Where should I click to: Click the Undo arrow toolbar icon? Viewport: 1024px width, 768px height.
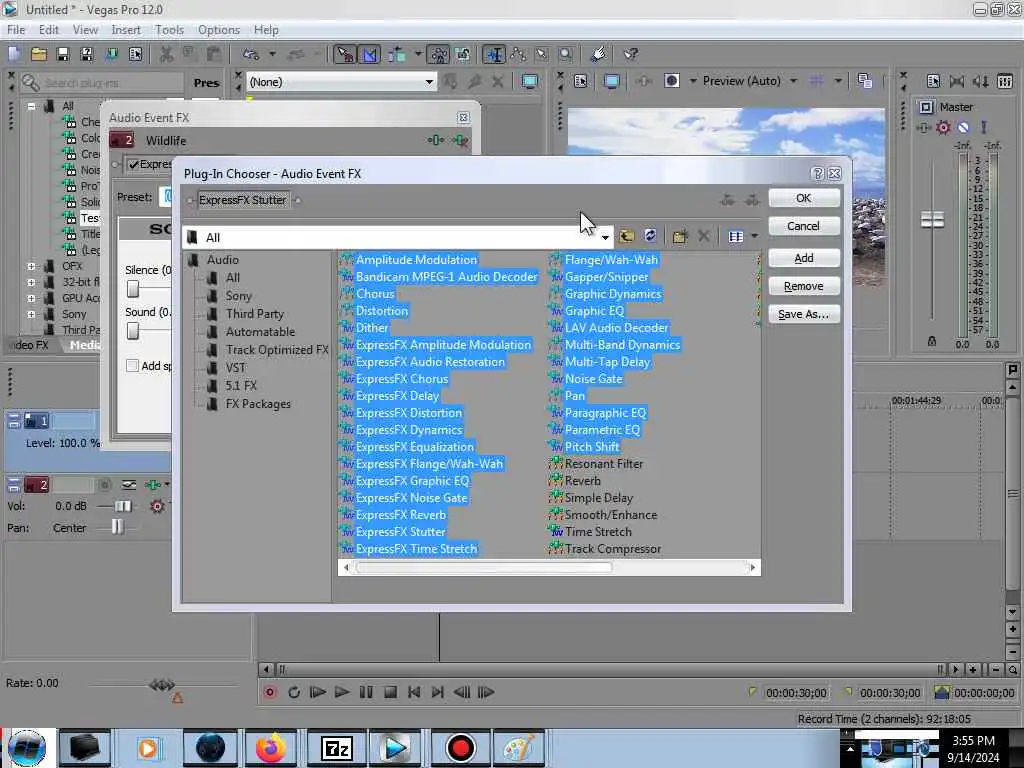tap(251, 54)
